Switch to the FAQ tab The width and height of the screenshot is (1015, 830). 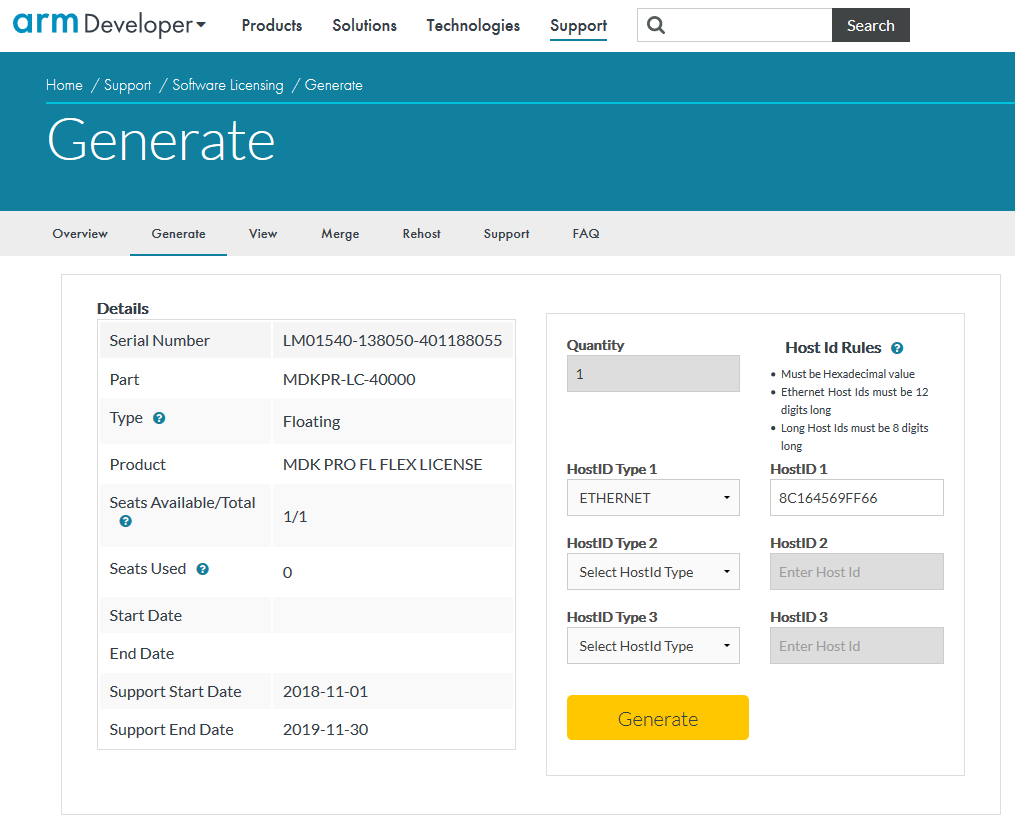tap(586, 234)
